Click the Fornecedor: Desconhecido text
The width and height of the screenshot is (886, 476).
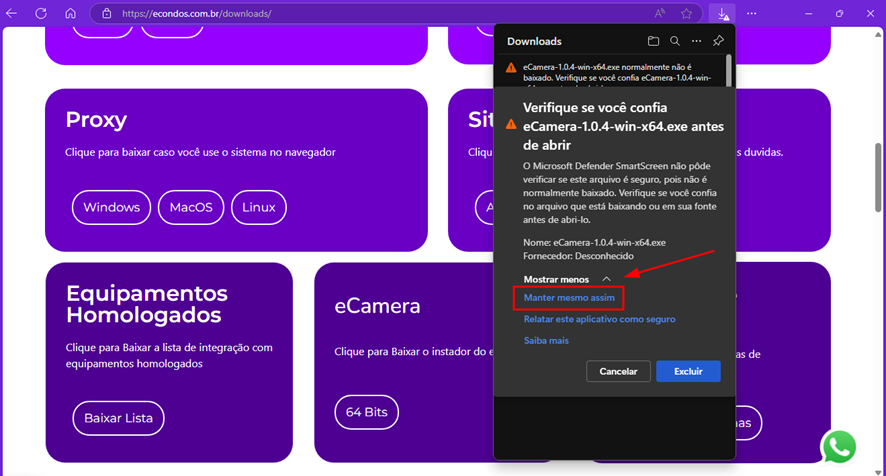pyautogui.click(x=578, y=256)
